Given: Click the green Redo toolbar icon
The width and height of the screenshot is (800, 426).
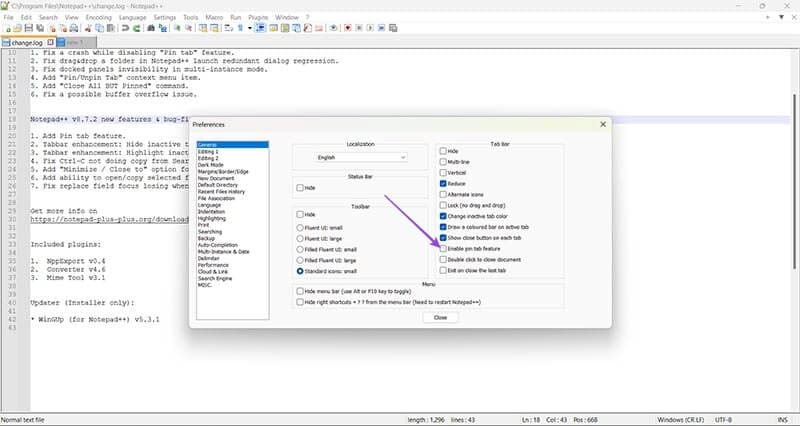Looking at the screenshot, I should coord(137,28).
